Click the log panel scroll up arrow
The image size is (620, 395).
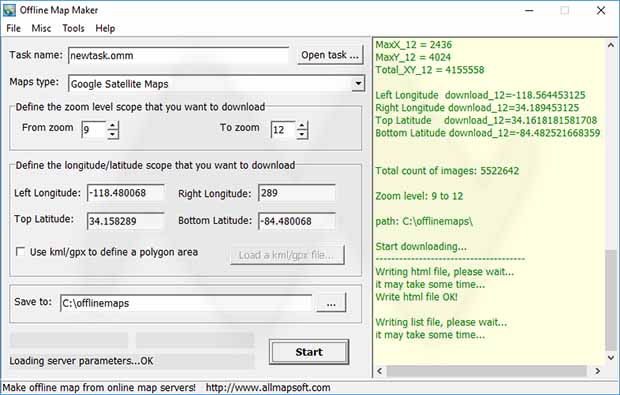pyautogui.click(x=611, y=45)
